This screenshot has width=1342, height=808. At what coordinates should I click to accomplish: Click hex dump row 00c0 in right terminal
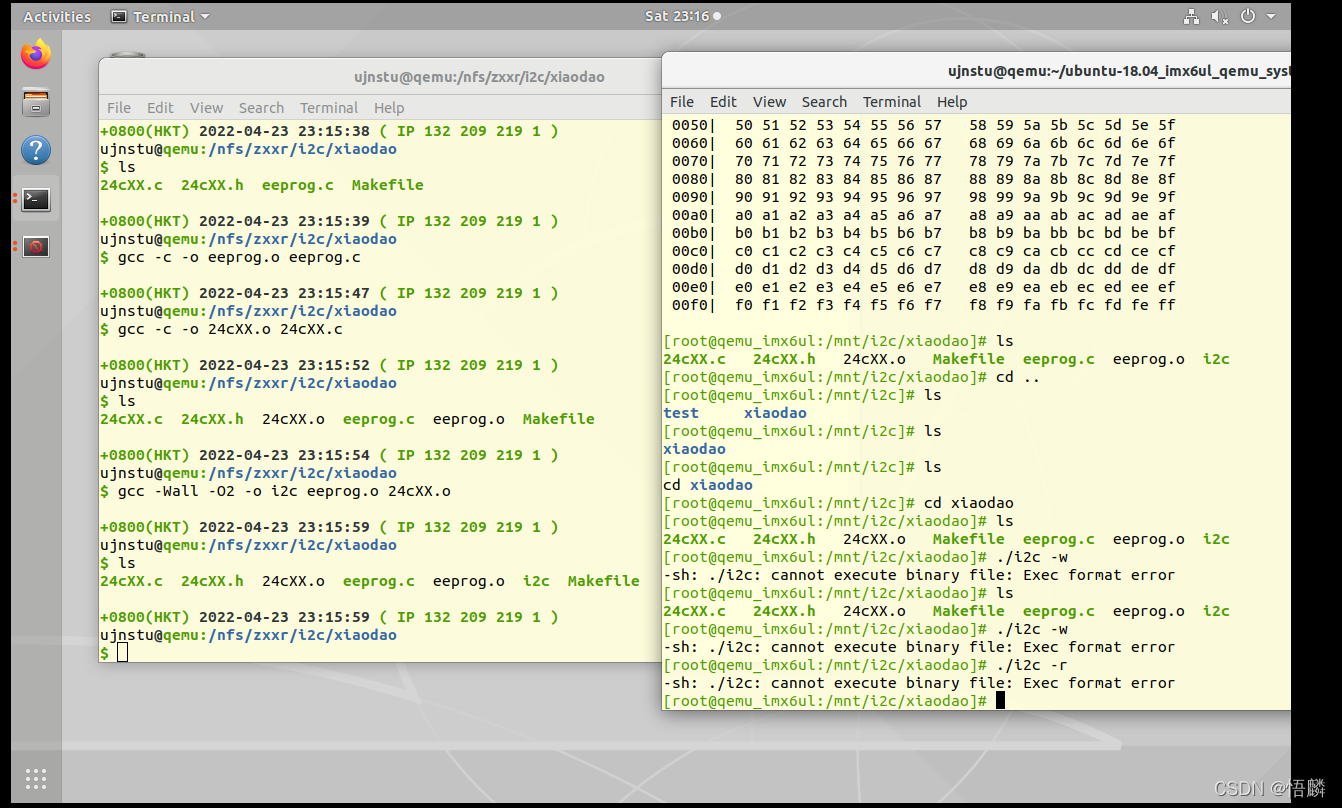[x=923, y=251]
